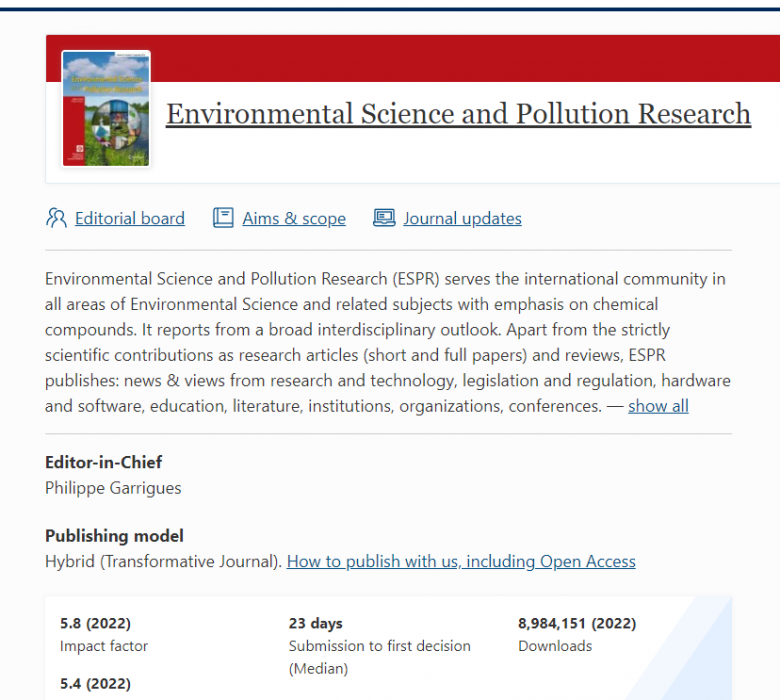Open the Aims & scope link

pyautogui.click(x=294, y=218)
